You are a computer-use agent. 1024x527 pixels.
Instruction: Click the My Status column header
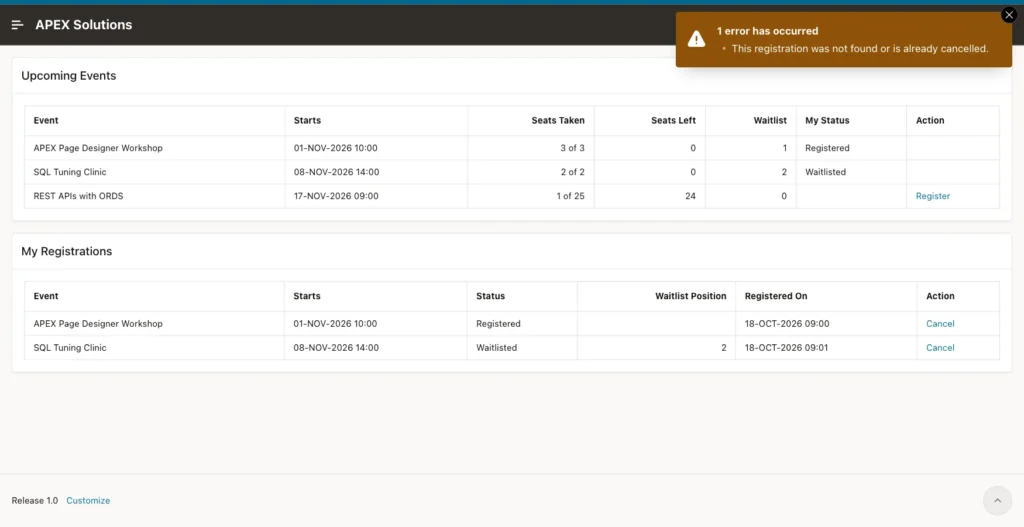point(827,121)
